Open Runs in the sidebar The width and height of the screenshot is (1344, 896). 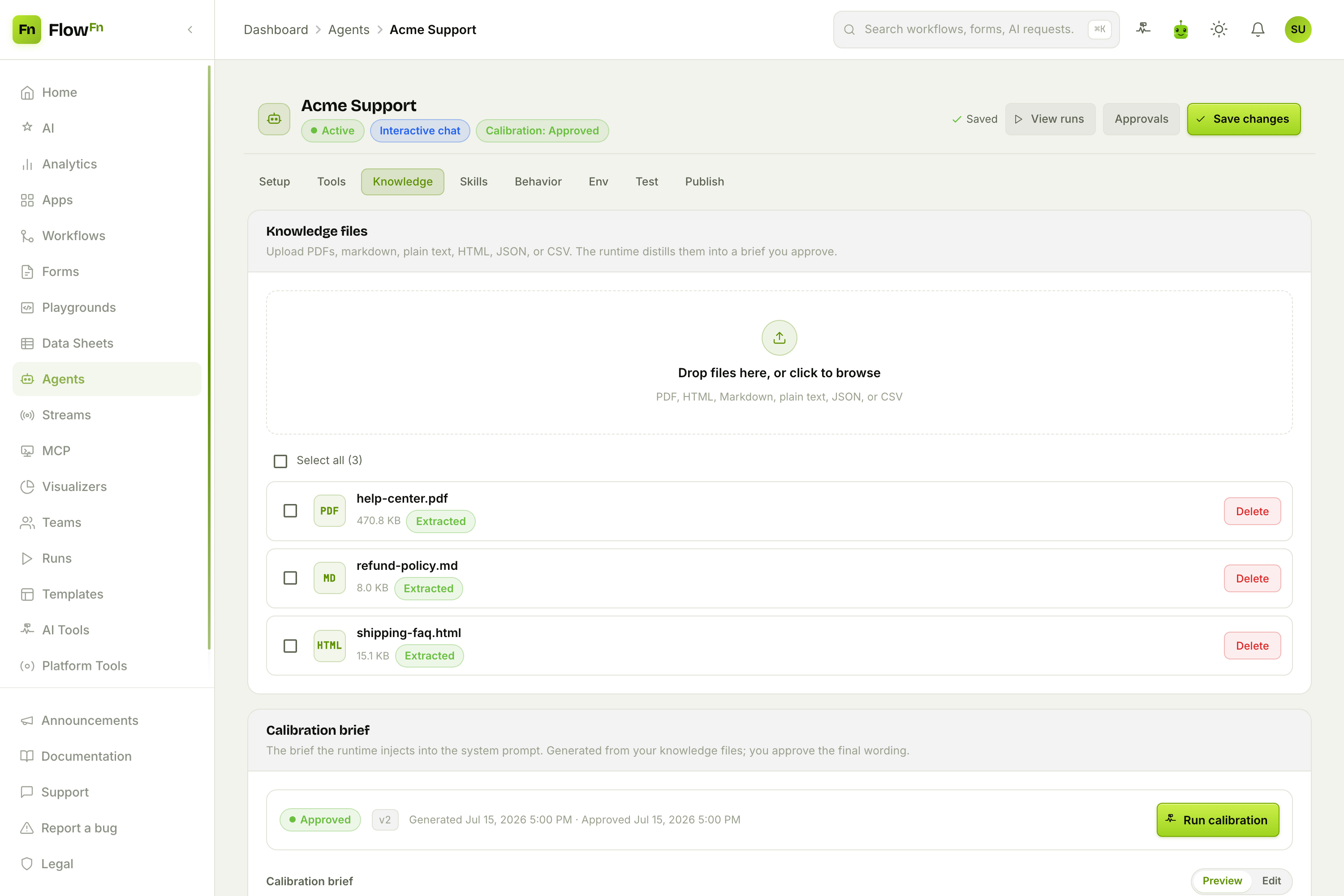click(x=107, y=558)
